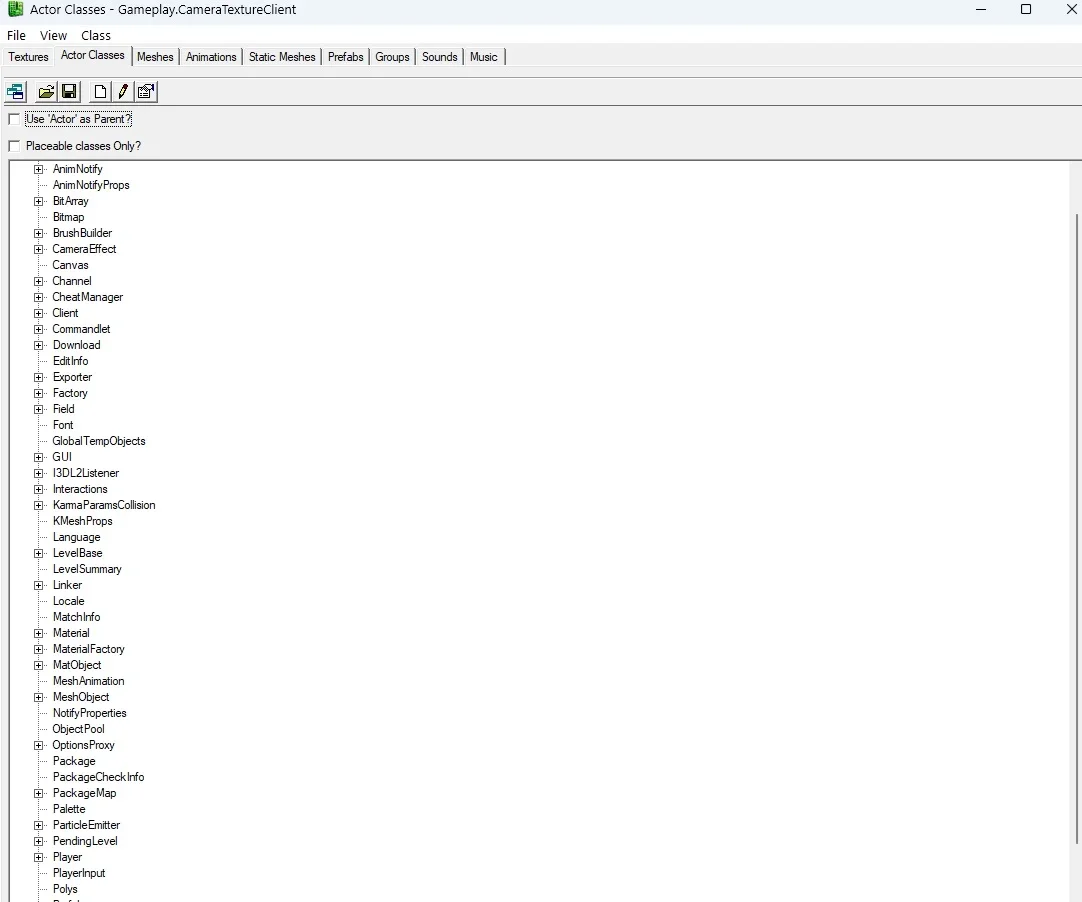Expand the Client tree node
Screen dimensions: 1082x902
click(39, 313)
